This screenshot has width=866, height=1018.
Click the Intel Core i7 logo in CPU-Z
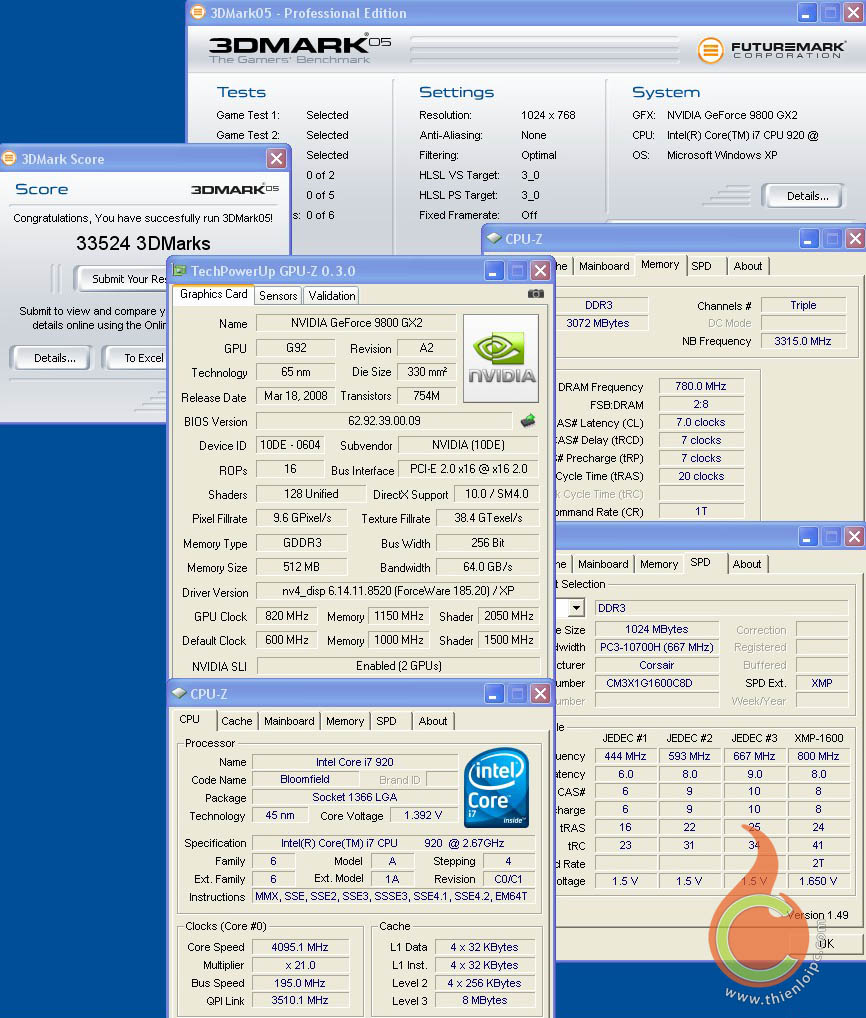pyautogui.click(x=497, y=788)
